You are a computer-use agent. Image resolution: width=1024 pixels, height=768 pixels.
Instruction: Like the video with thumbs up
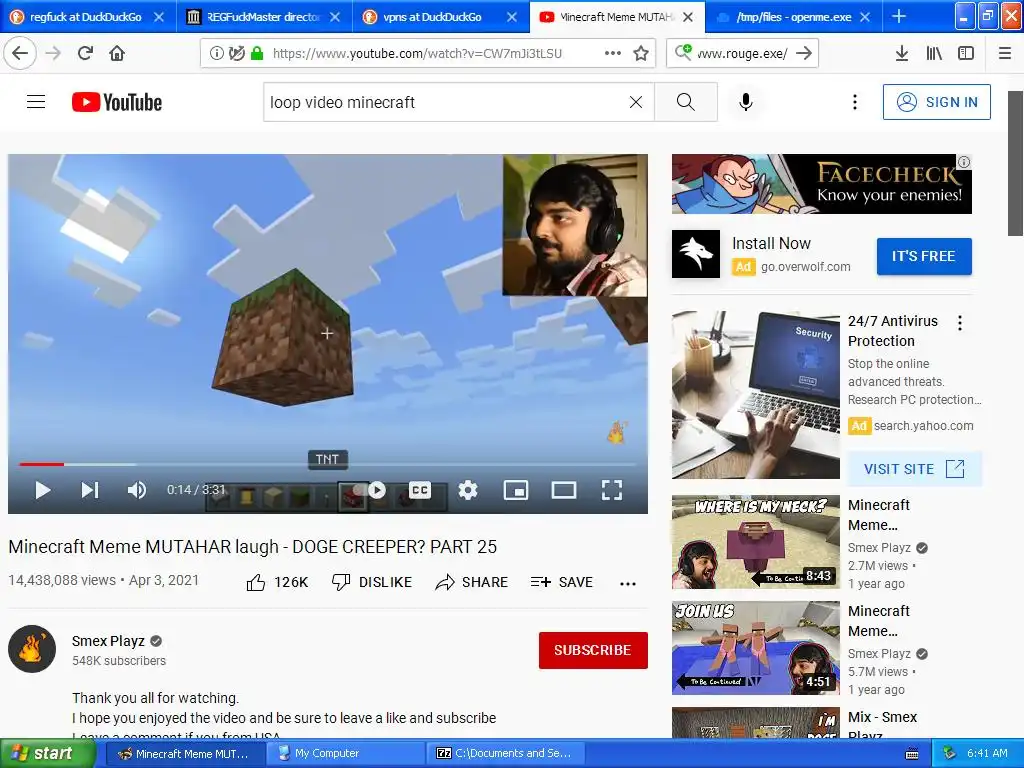tap(277, 582)
